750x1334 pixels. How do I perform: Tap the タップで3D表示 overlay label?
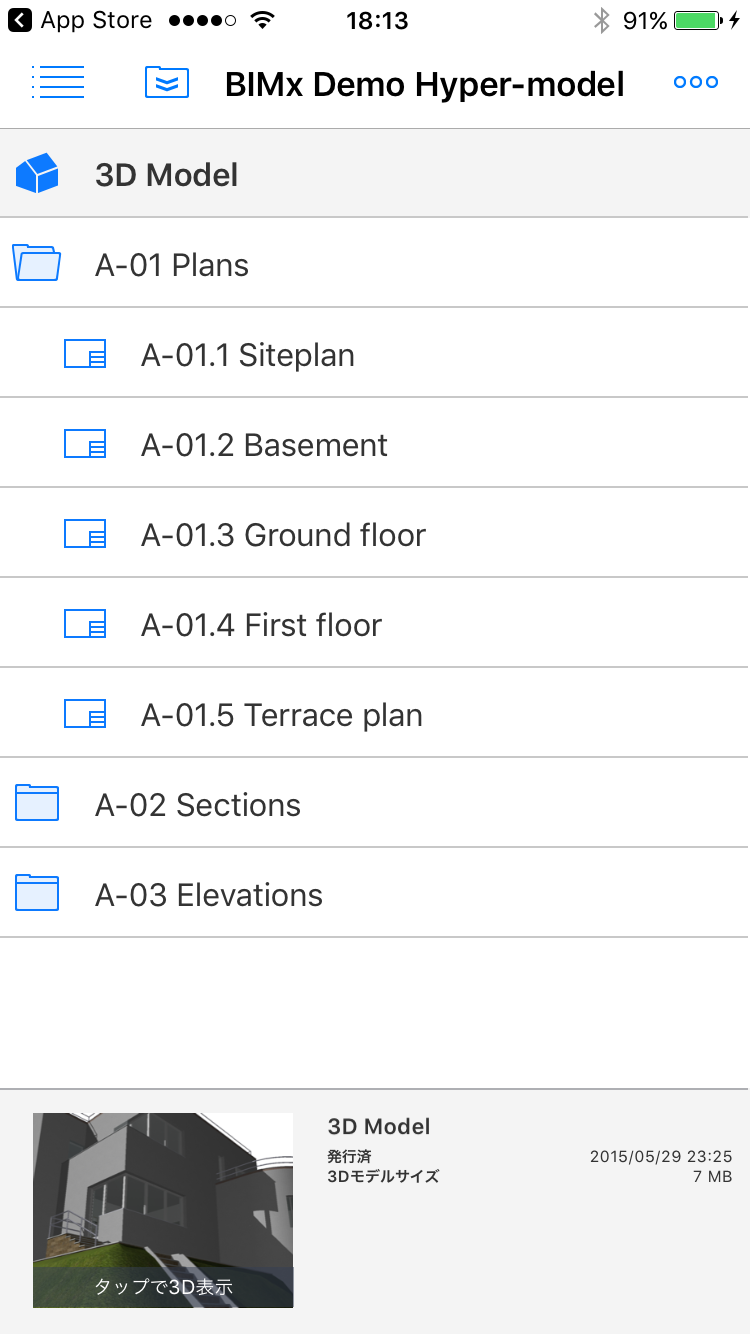(163, 1287)
